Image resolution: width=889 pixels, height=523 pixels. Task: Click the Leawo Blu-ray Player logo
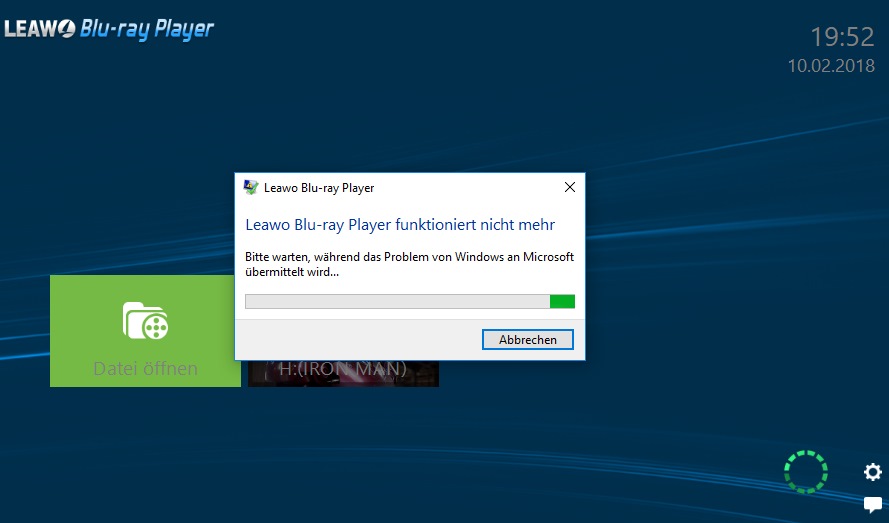pyautogui.click(x=109, y=28)
